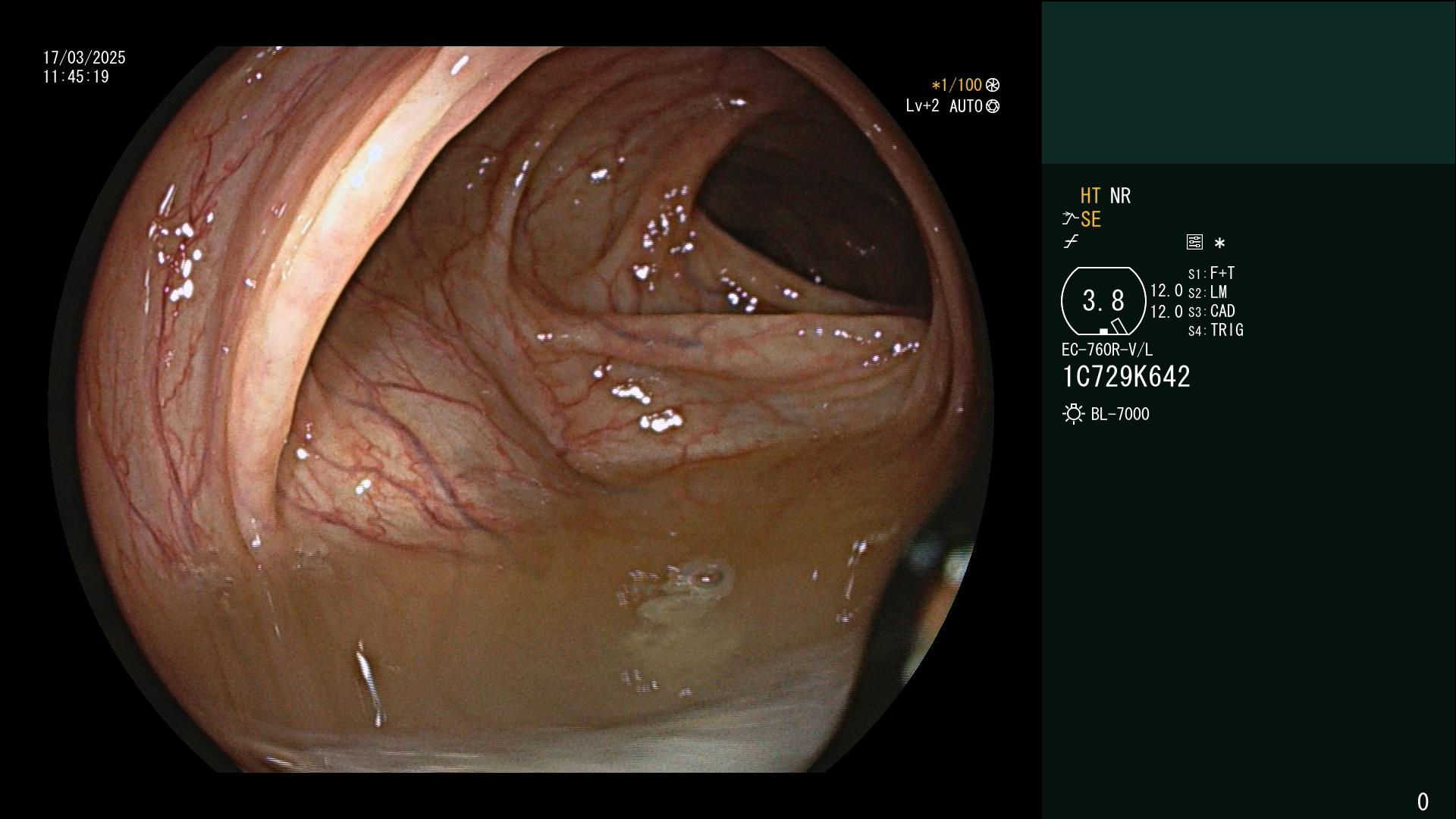Click the NR noise reduction label
The image size is (1456, 819).
tap(1120, 196)
